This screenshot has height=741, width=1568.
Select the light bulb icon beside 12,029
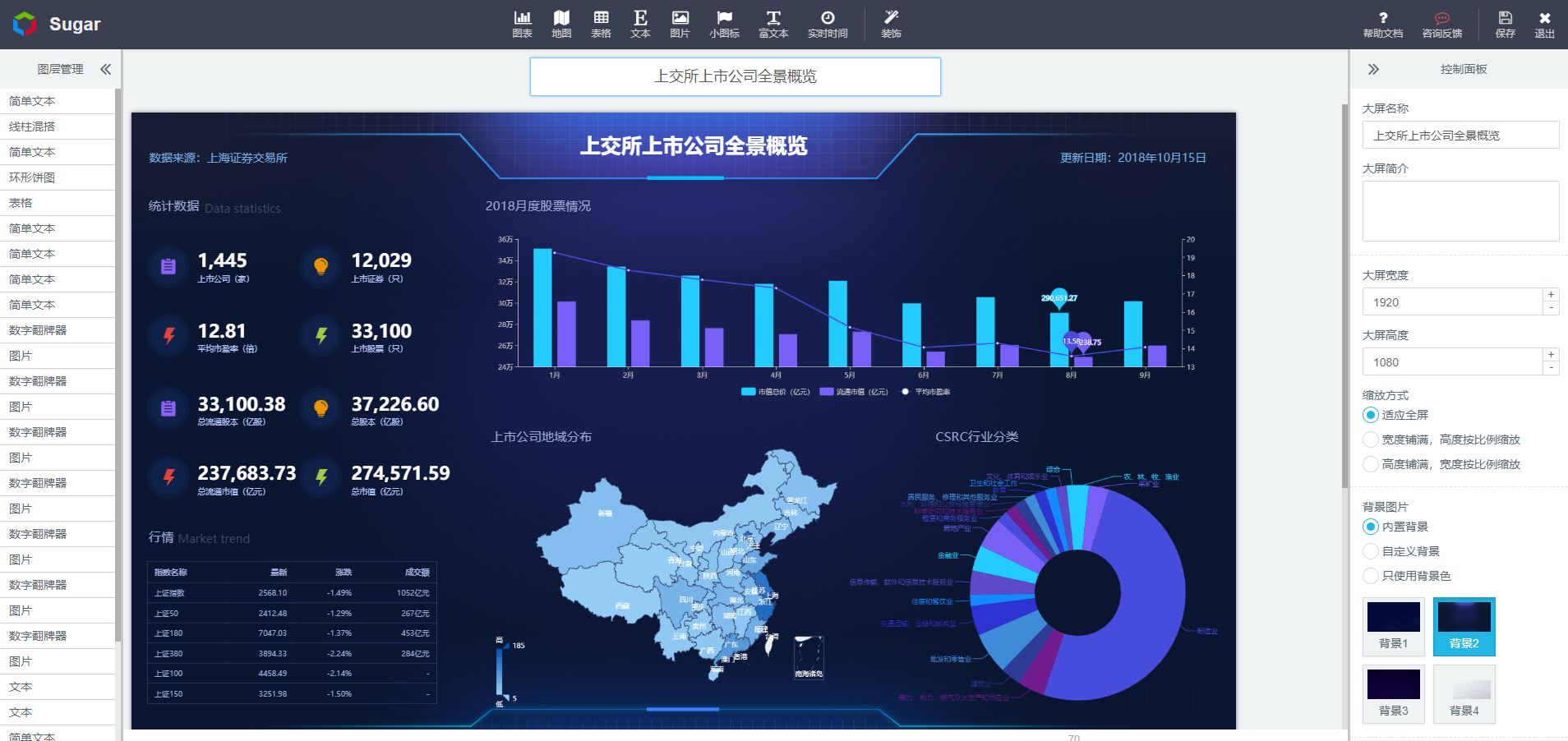click(321, 266)
